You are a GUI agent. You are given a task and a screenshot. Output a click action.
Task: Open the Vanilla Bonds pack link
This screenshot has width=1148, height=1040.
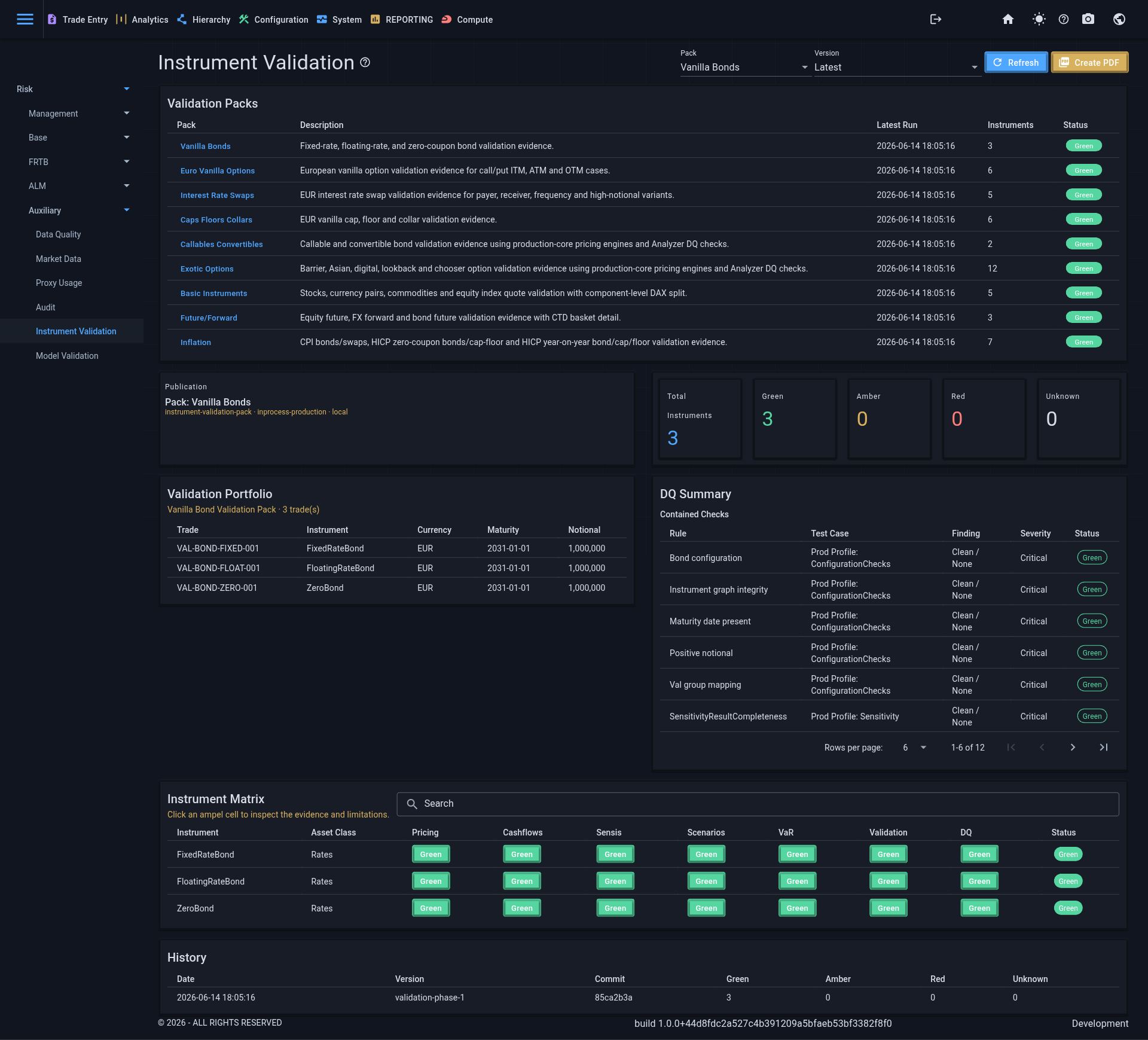click(205, 147)
